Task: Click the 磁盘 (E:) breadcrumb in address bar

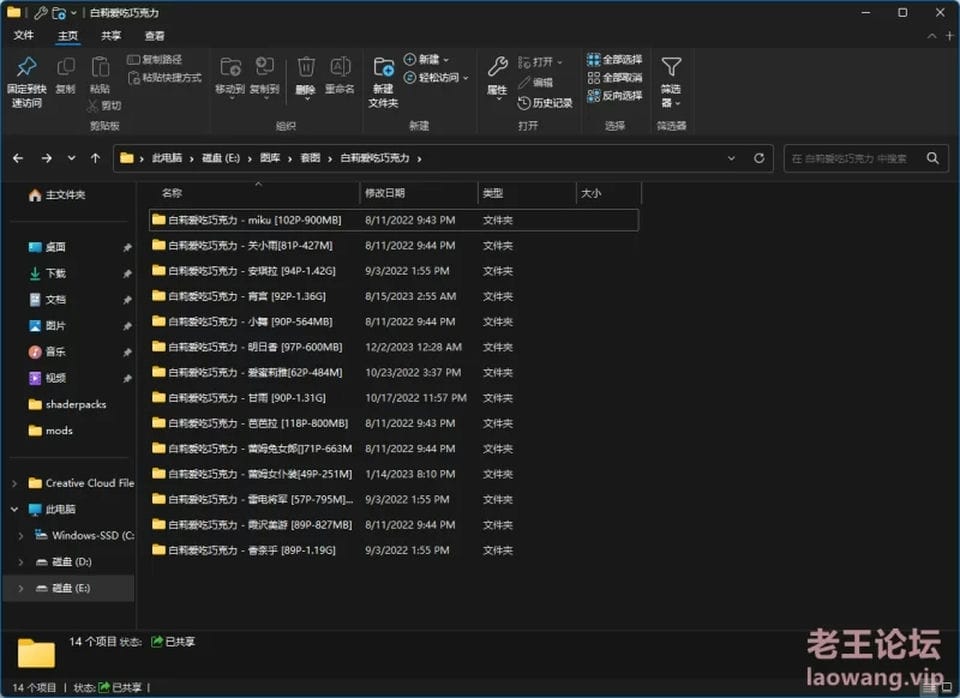Action: 221,158
